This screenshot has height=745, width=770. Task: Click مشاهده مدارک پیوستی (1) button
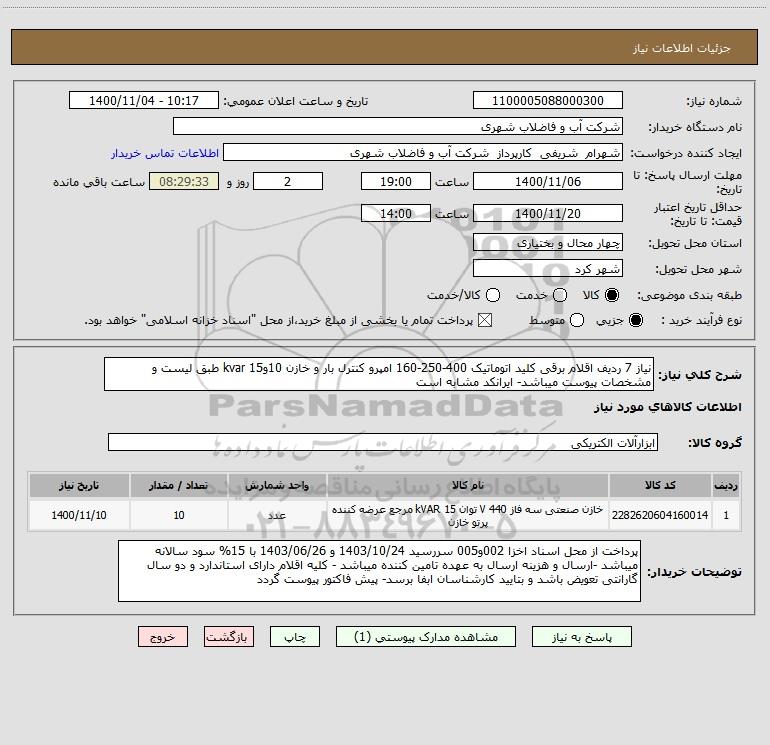tap(426, 637)
